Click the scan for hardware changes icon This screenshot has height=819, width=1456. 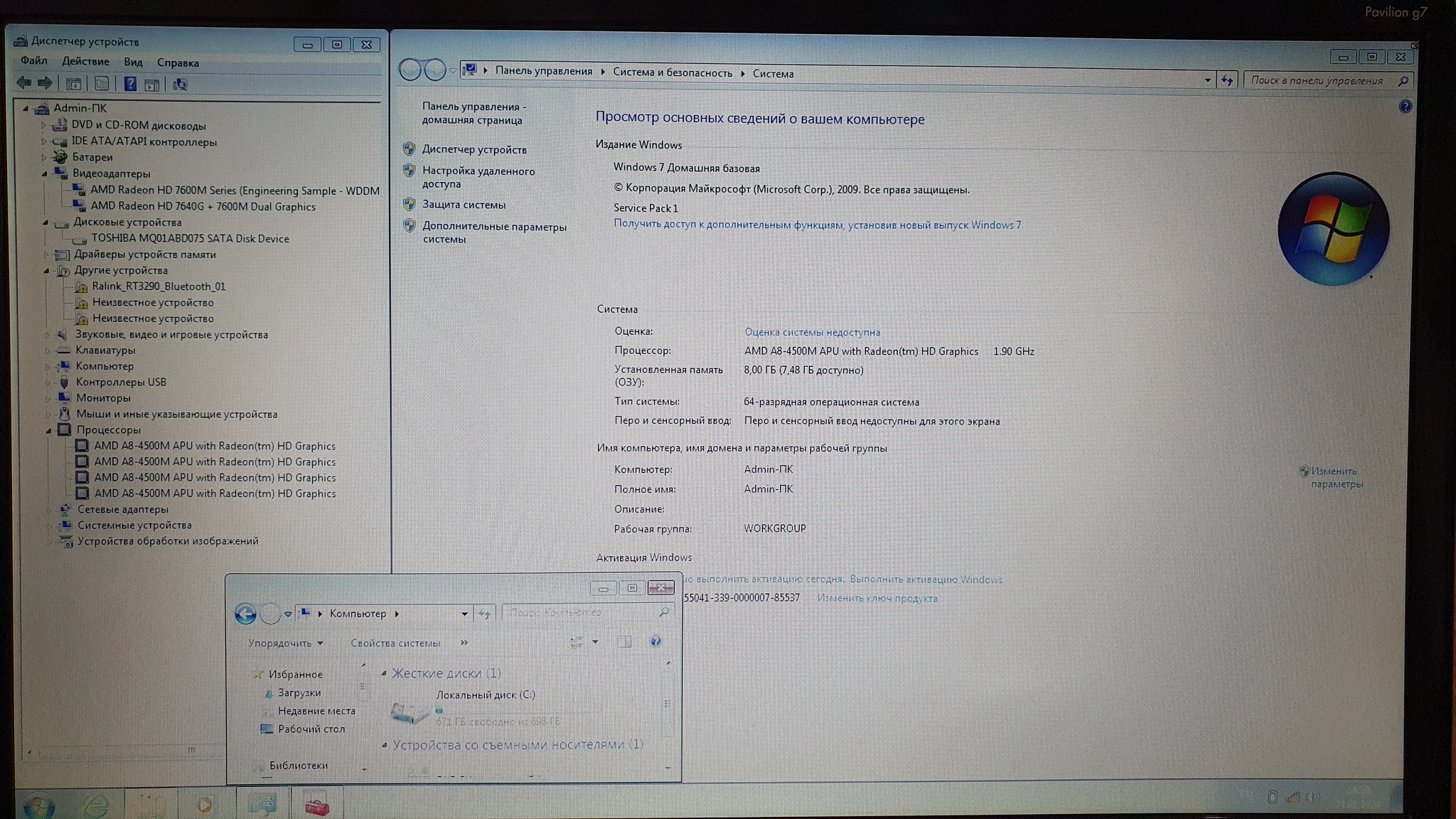(x=180, y=85)
